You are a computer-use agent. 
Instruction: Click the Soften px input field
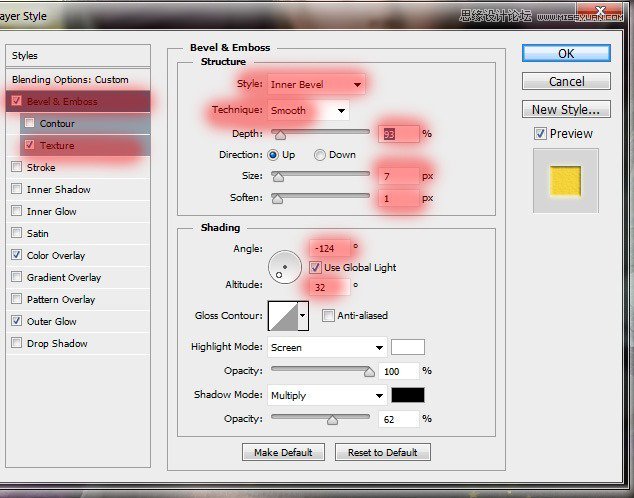coord(399,198)
